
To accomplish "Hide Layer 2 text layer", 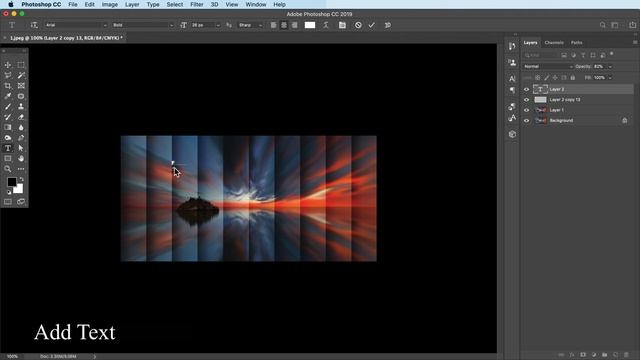I will (x=527, y=89).
